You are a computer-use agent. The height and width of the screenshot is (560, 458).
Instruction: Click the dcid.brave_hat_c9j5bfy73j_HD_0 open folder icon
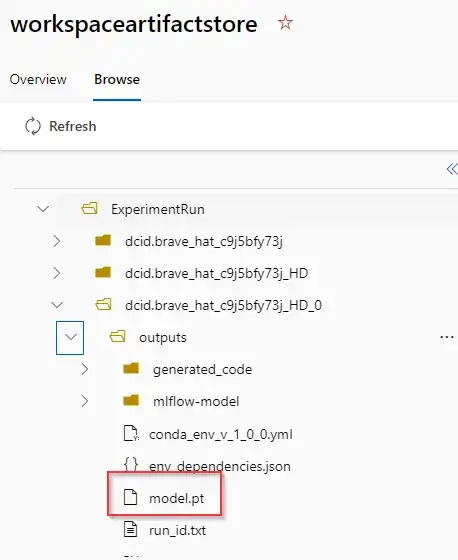click(104, 305)
